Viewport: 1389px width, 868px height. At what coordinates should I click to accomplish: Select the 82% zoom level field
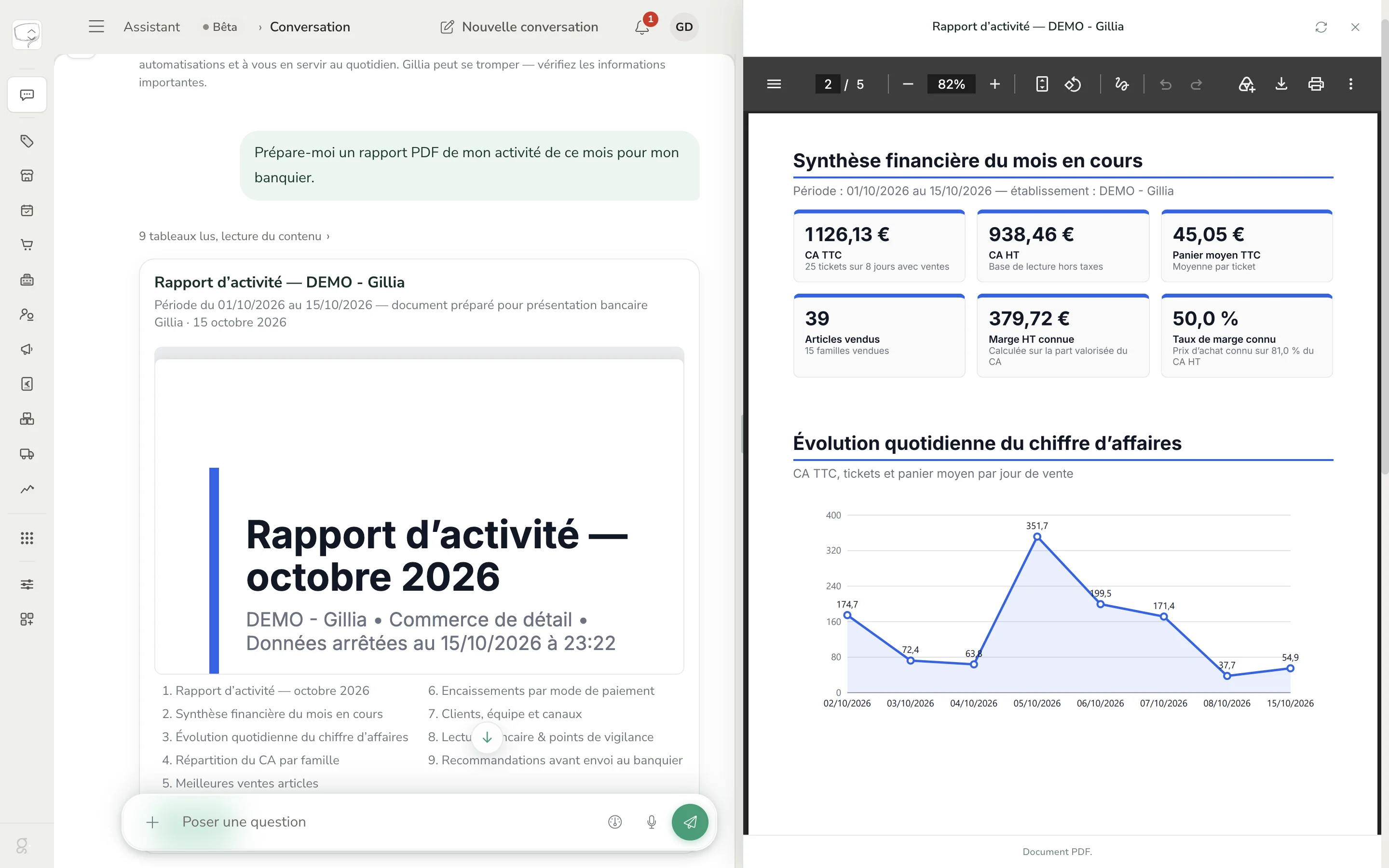coord(951,84)
